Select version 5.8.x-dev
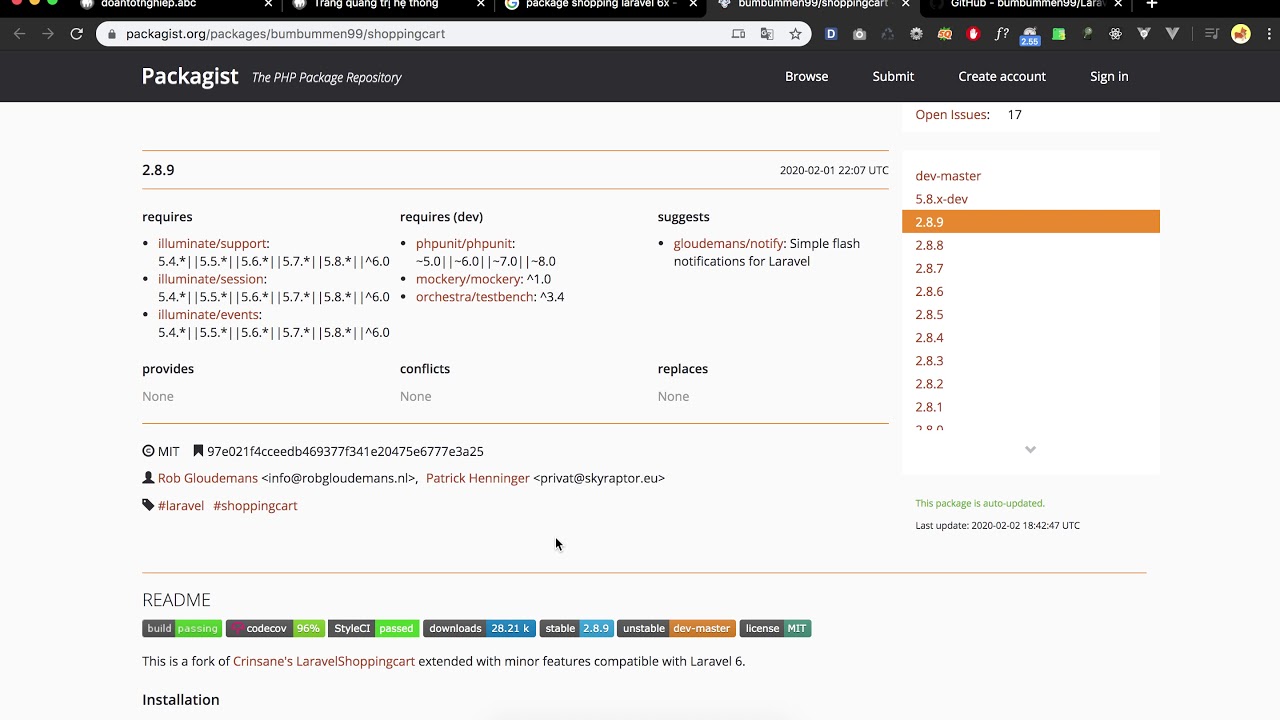1280x720 pixels. (x=941, y=199)
